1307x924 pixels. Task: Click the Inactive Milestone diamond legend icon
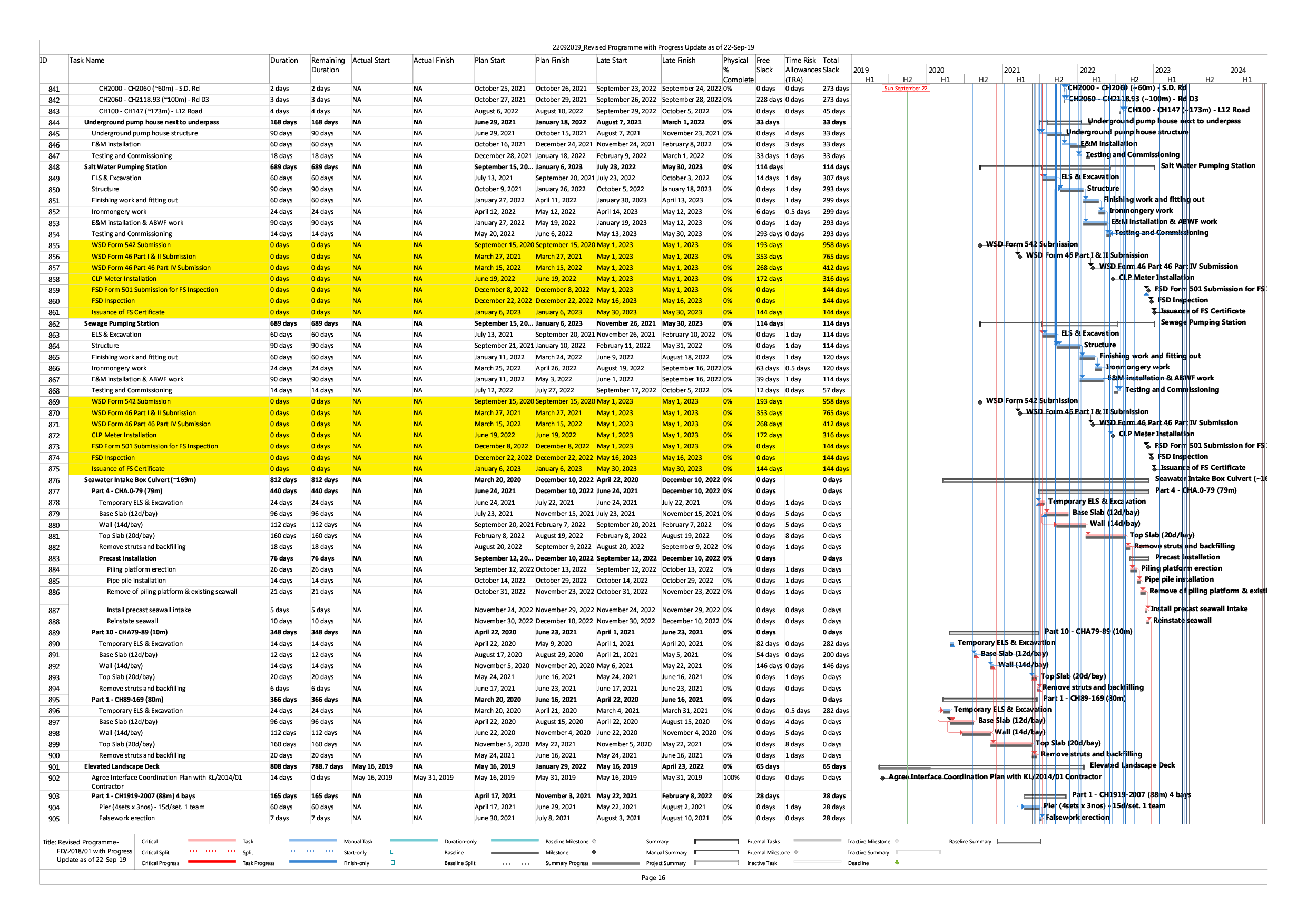point(897,841)
